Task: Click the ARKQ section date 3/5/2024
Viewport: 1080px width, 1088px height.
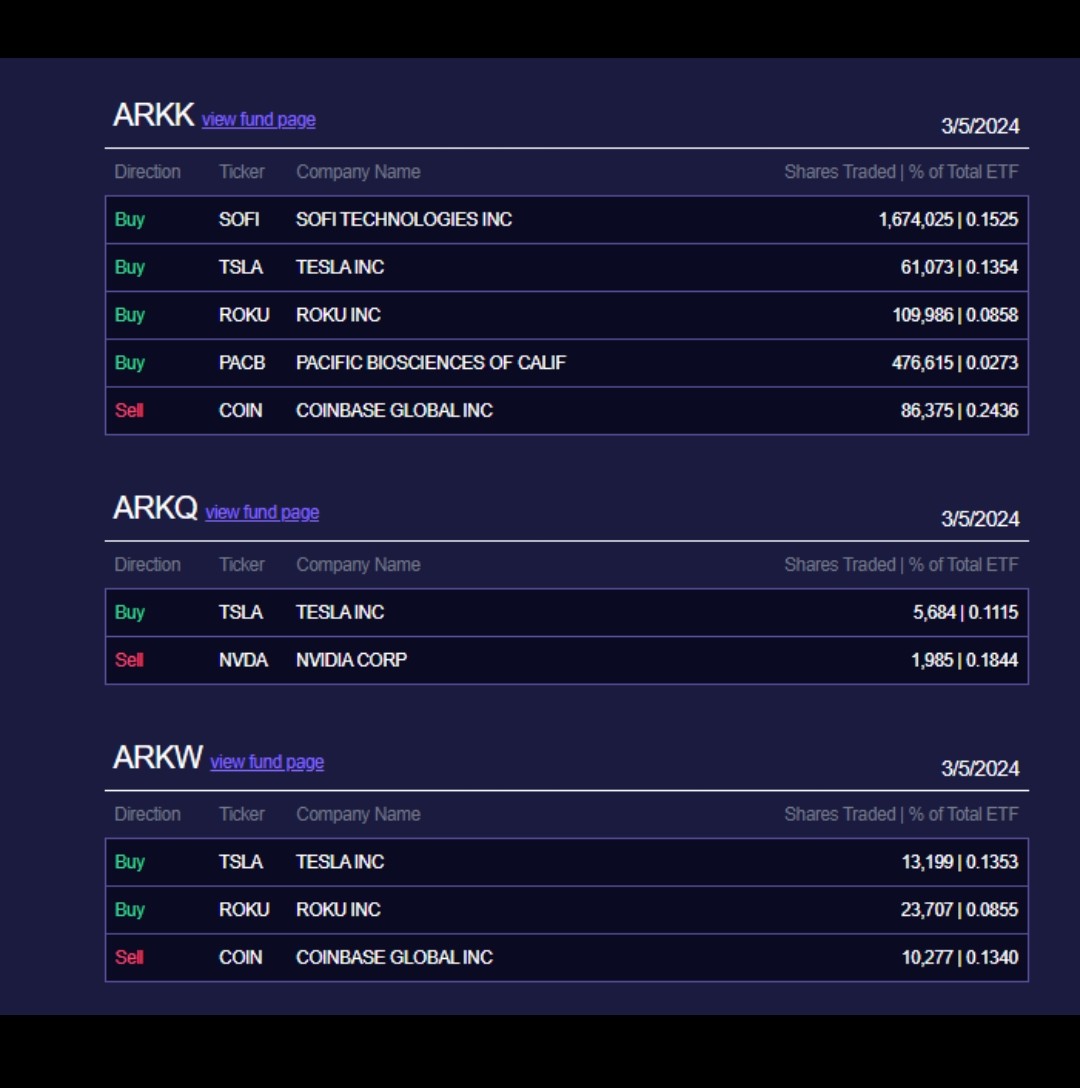Action: [980, 519]
